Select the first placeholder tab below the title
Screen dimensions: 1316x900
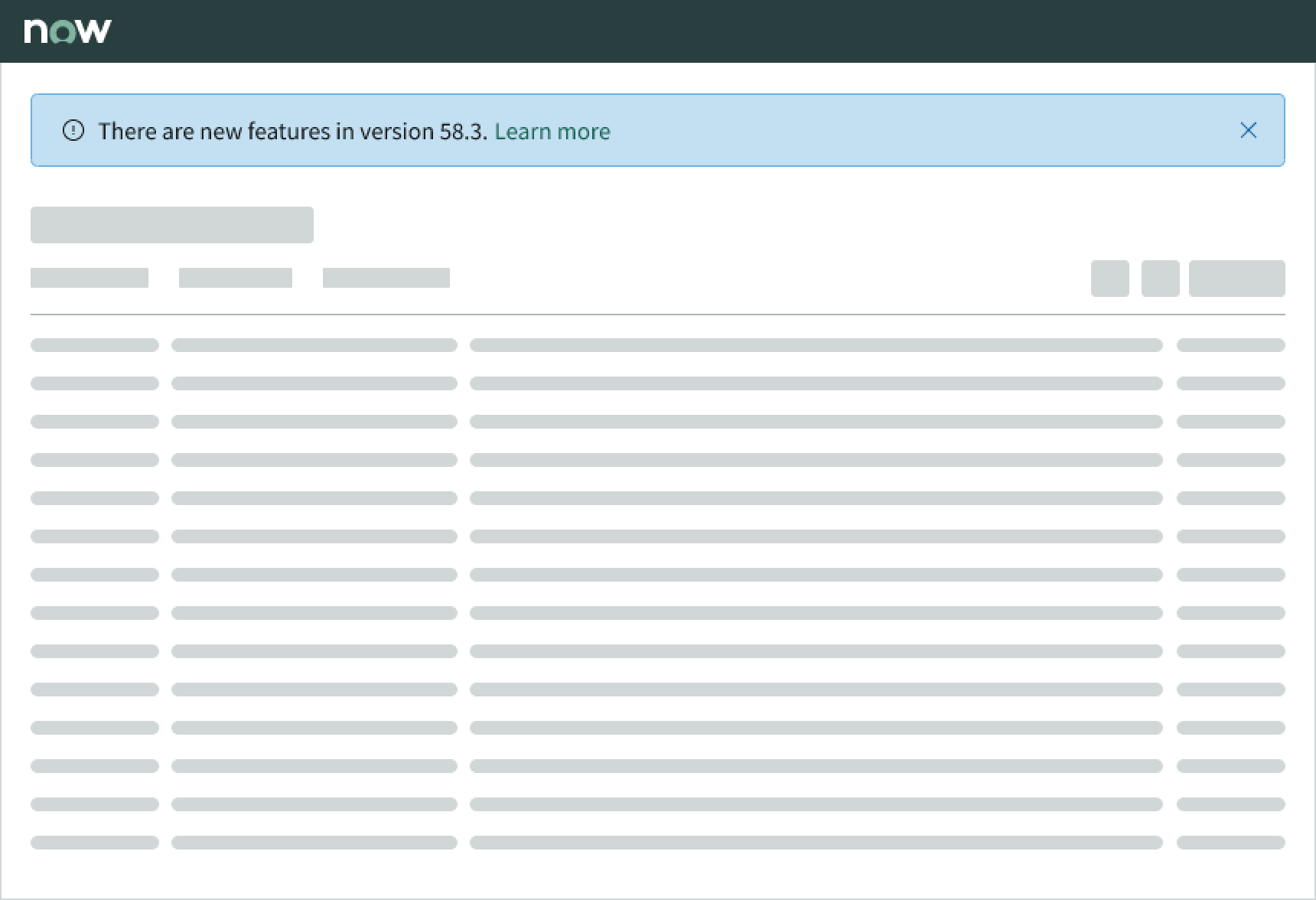[x=90, y=278]
